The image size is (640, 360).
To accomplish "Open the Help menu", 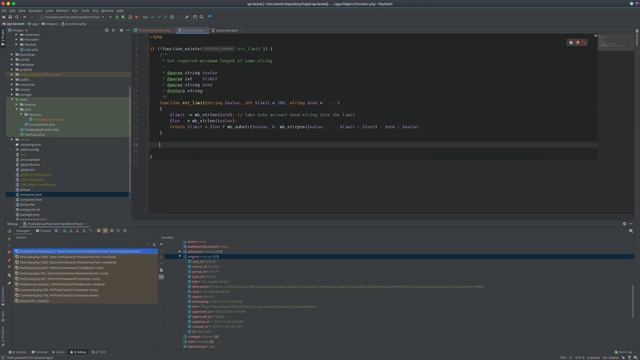I will coord(120,11).
